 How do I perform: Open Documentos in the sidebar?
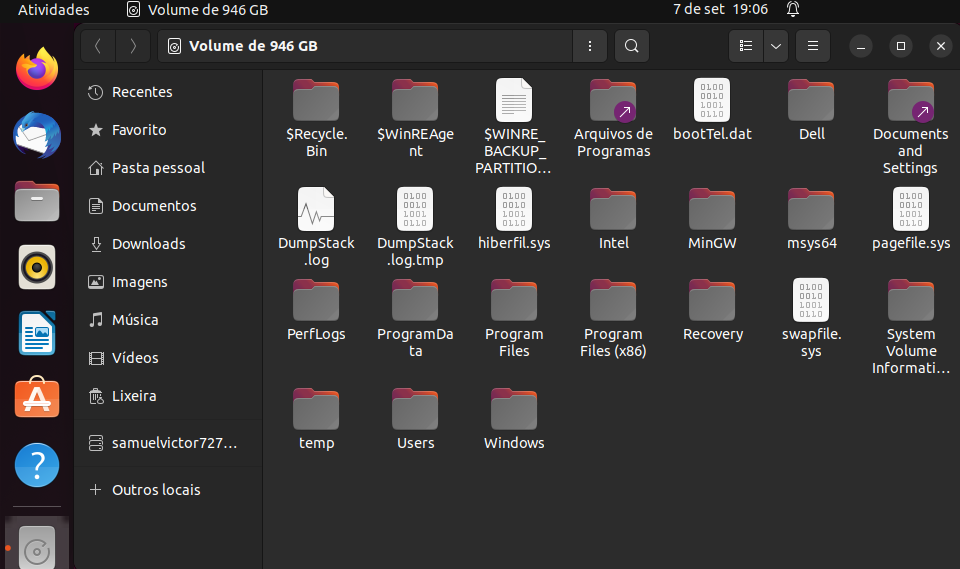point(168,206)
